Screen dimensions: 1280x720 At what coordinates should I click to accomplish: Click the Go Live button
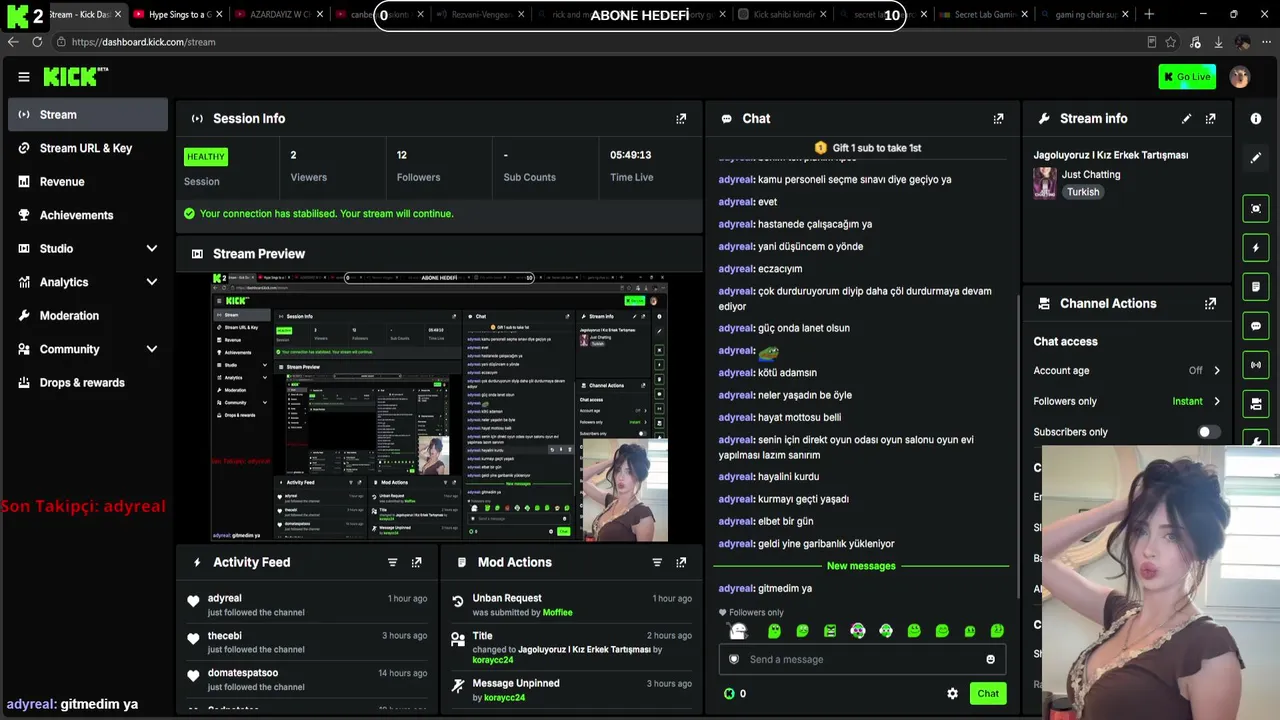click(x=1187, y=77)
